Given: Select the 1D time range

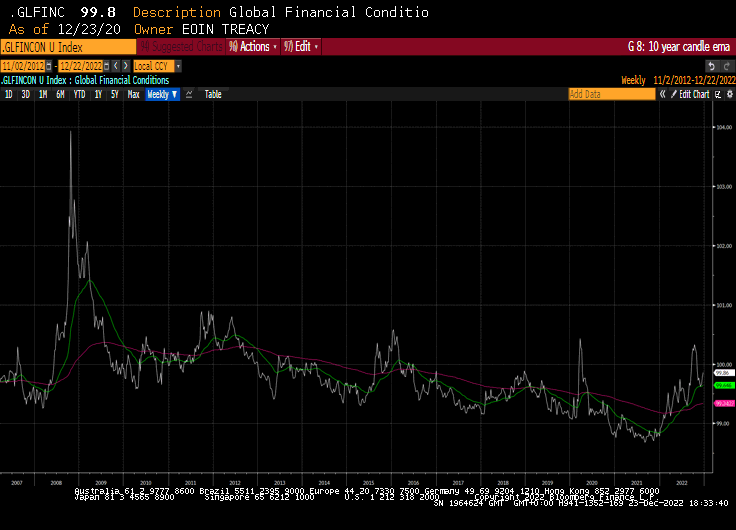Looking at the screenshot, I should pos(8,94).
